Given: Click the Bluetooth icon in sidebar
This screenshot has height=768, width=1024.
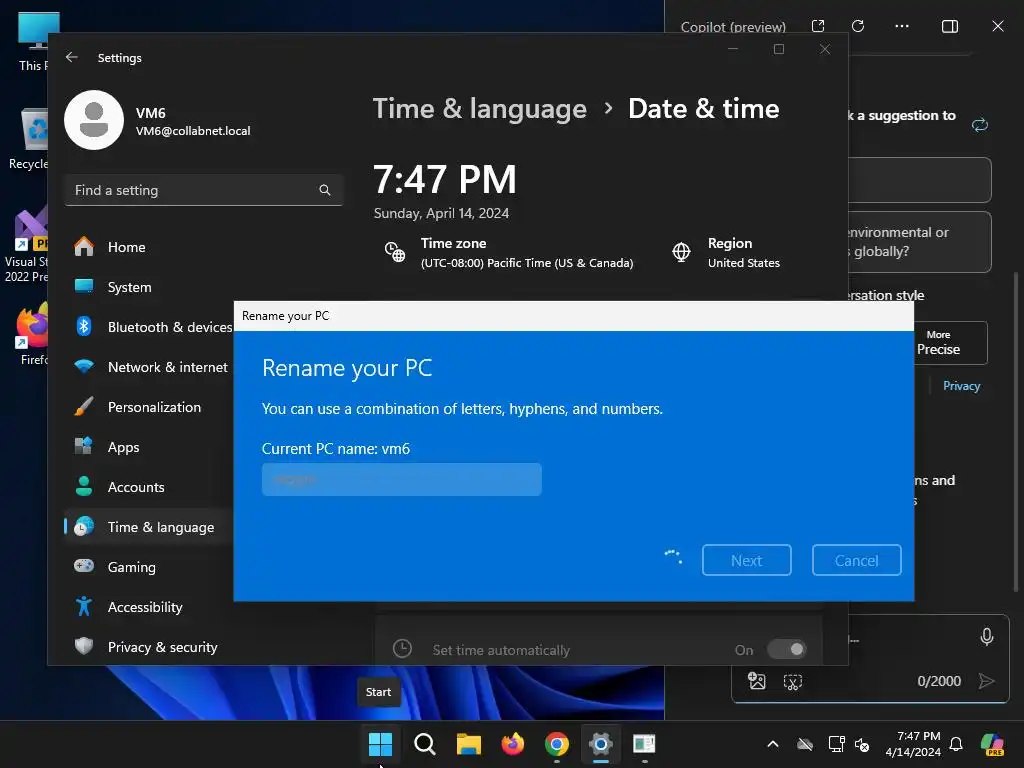Looking at the screenshot, I should point(84,326).
